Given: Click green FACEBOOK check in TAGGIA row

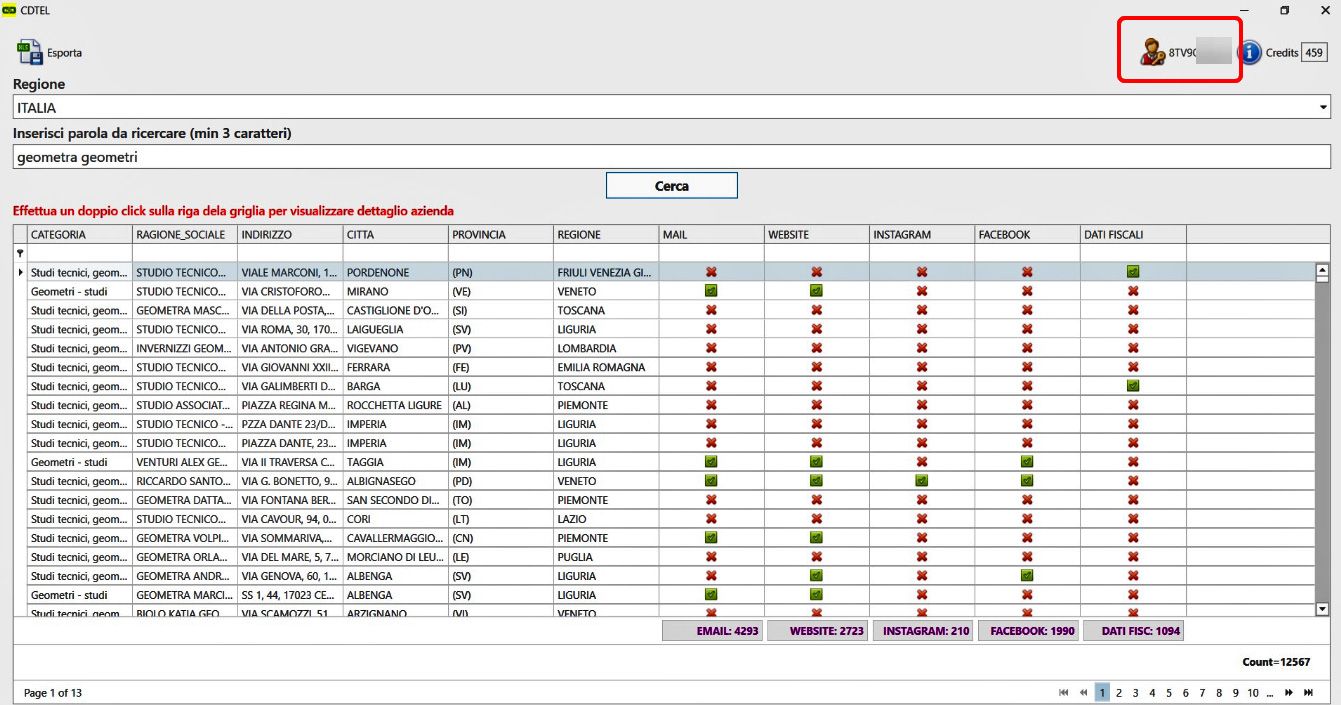Looking at the screenshot, I should (1027, 462).
